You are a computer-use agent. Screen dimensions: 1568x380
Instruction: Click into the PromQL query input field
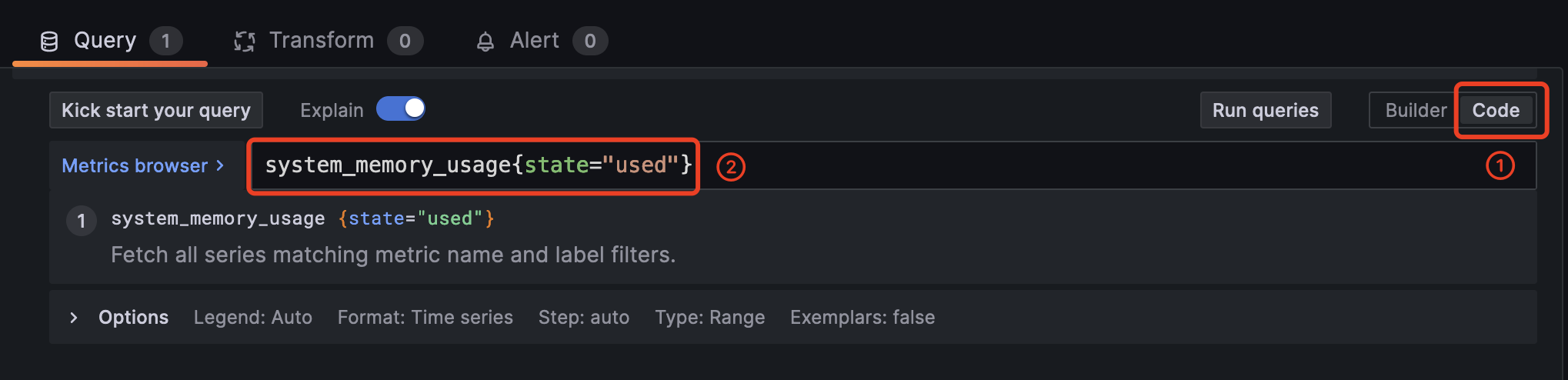(x=1077, y=165)
